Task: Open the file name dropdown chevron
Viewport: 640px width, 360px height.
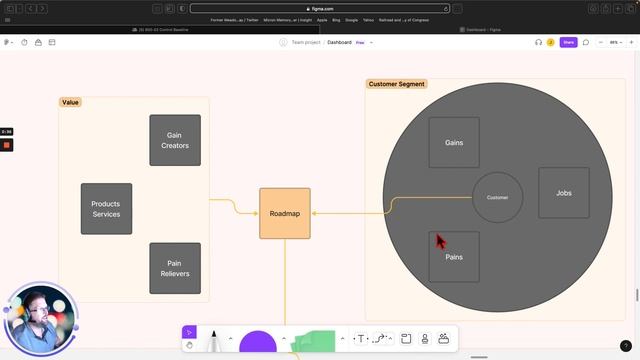Action: click(x=371, y=42)
